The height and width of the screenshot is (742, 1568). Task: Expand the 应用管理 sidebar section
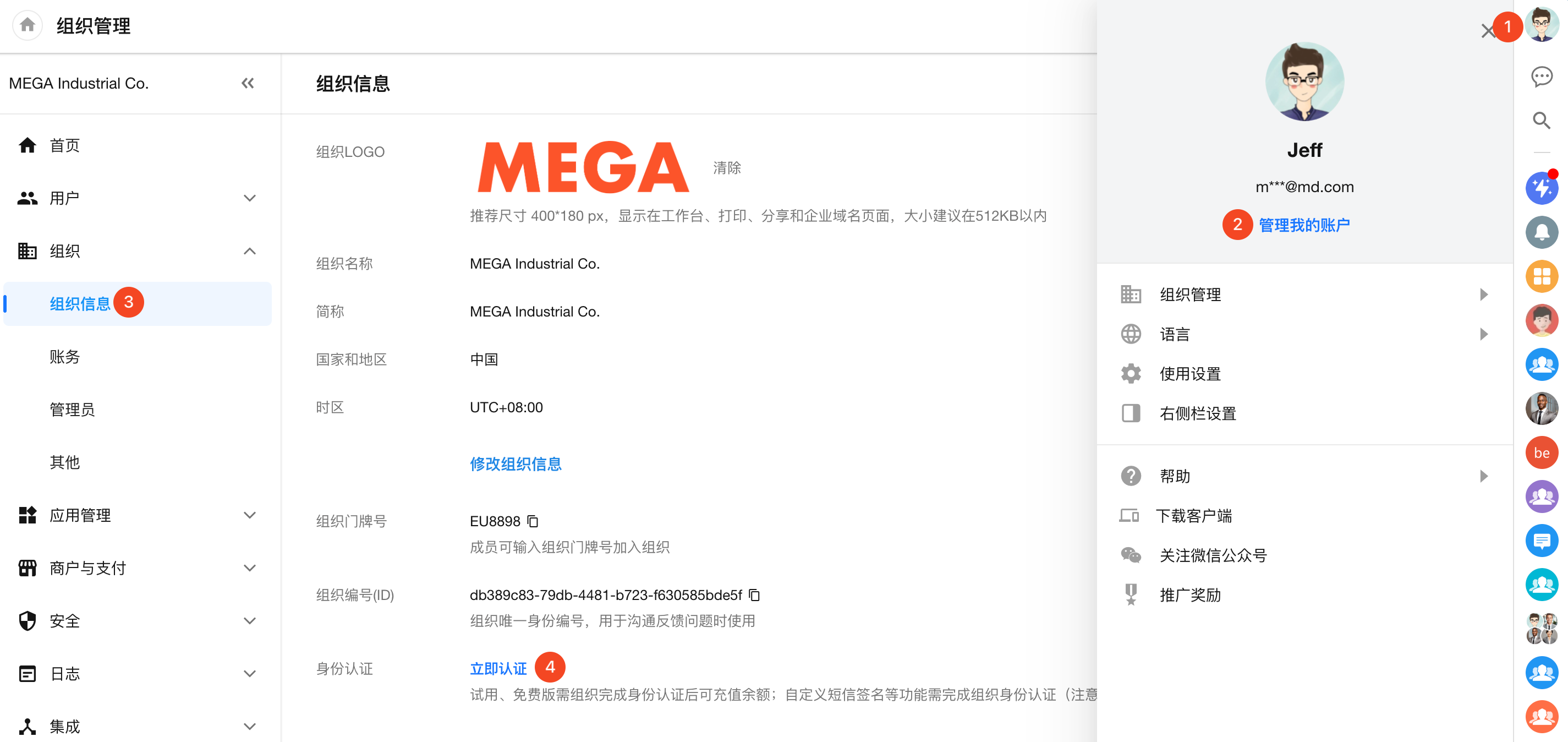[249, 515]
